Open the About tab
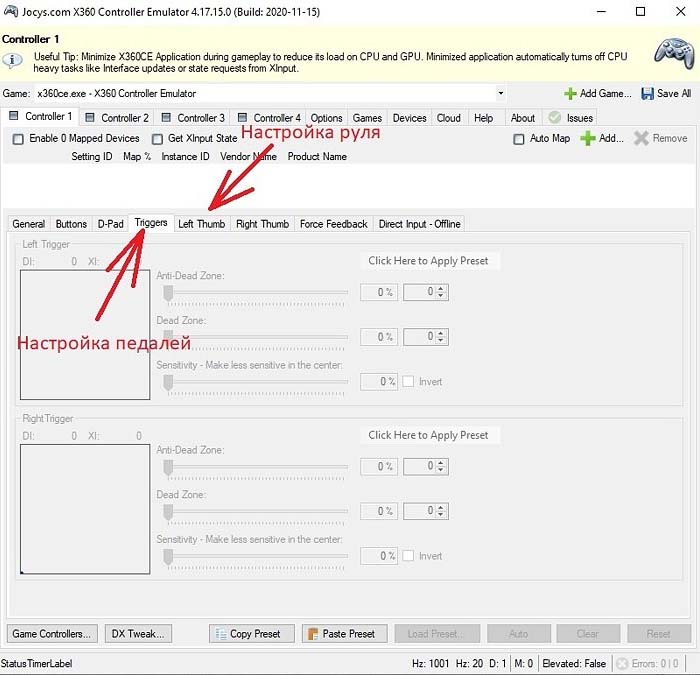700x675 pixels. click(523, 118)
